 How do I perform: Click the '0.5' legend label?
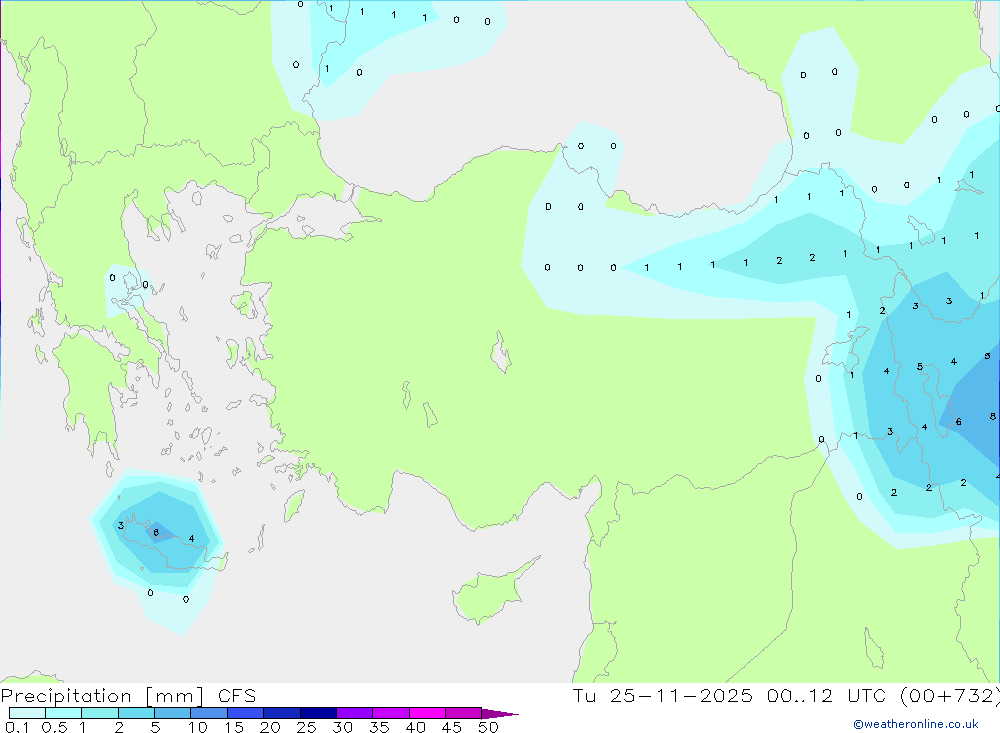[54, 727]
